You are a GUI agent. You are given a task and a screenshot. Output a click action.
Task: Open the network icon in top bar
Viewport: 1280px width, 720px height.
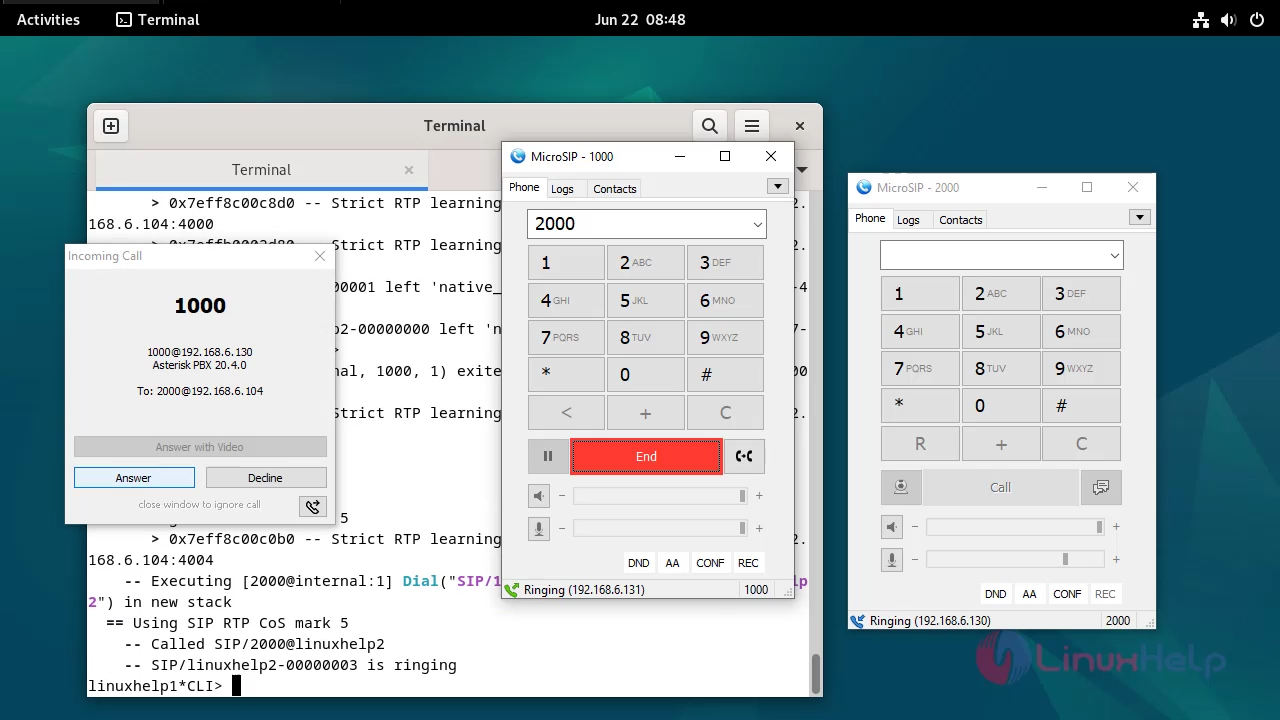(x=1201, y=19)
